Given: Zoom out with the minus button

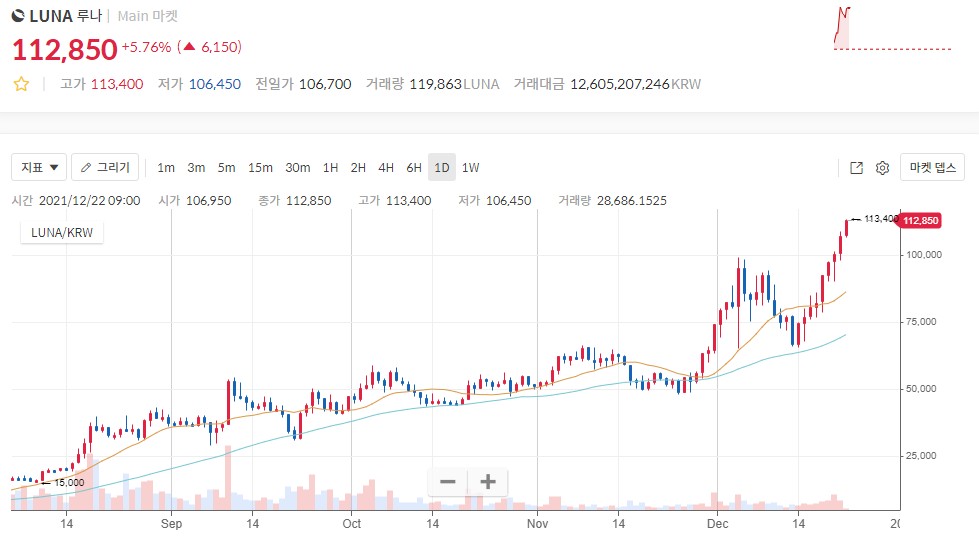Looking at the screenshot, I should 448,482.
